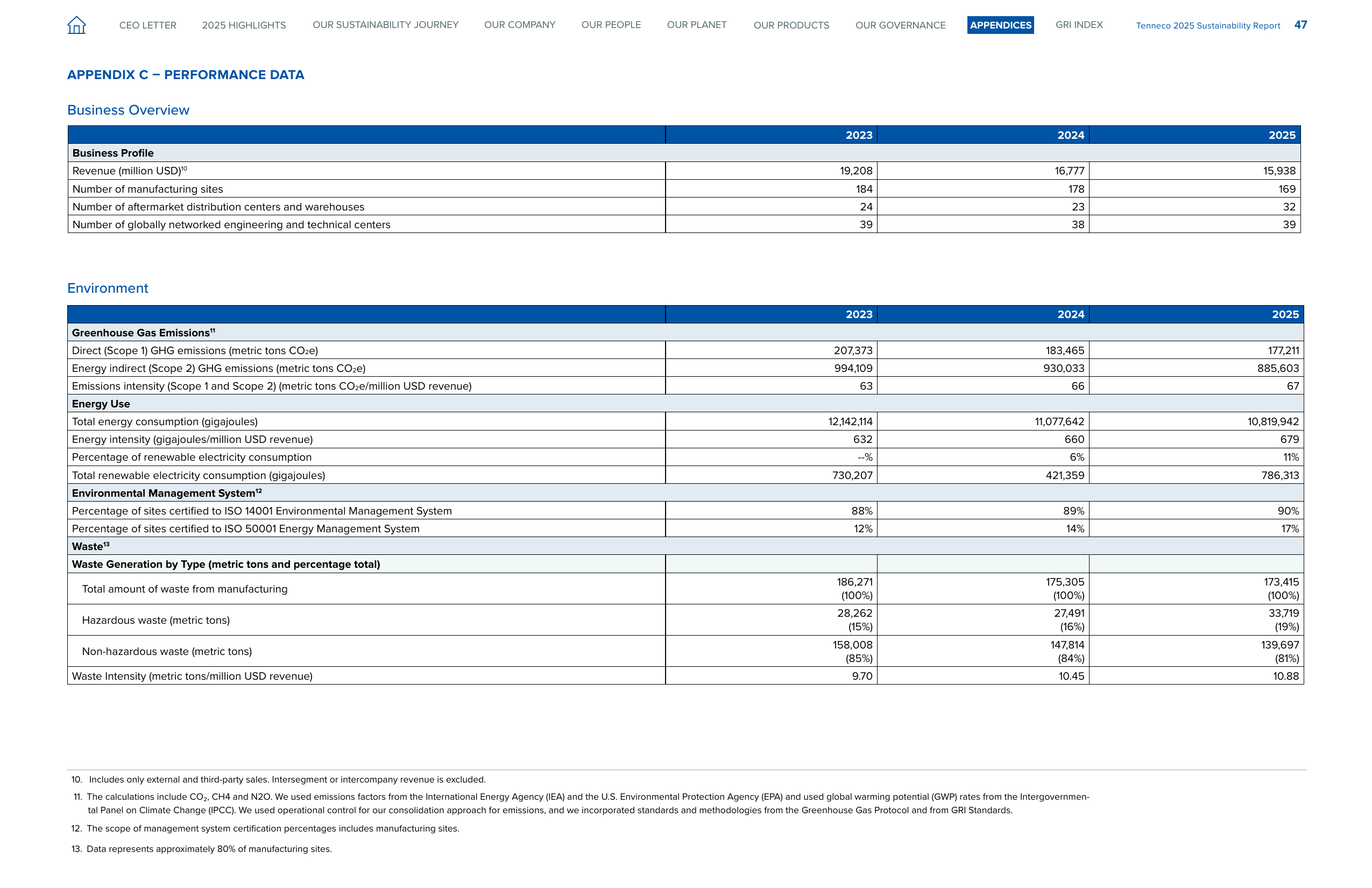Click 2023 ISO 50001 percentage 12%
1372x888 pixels.
point(864,528)
